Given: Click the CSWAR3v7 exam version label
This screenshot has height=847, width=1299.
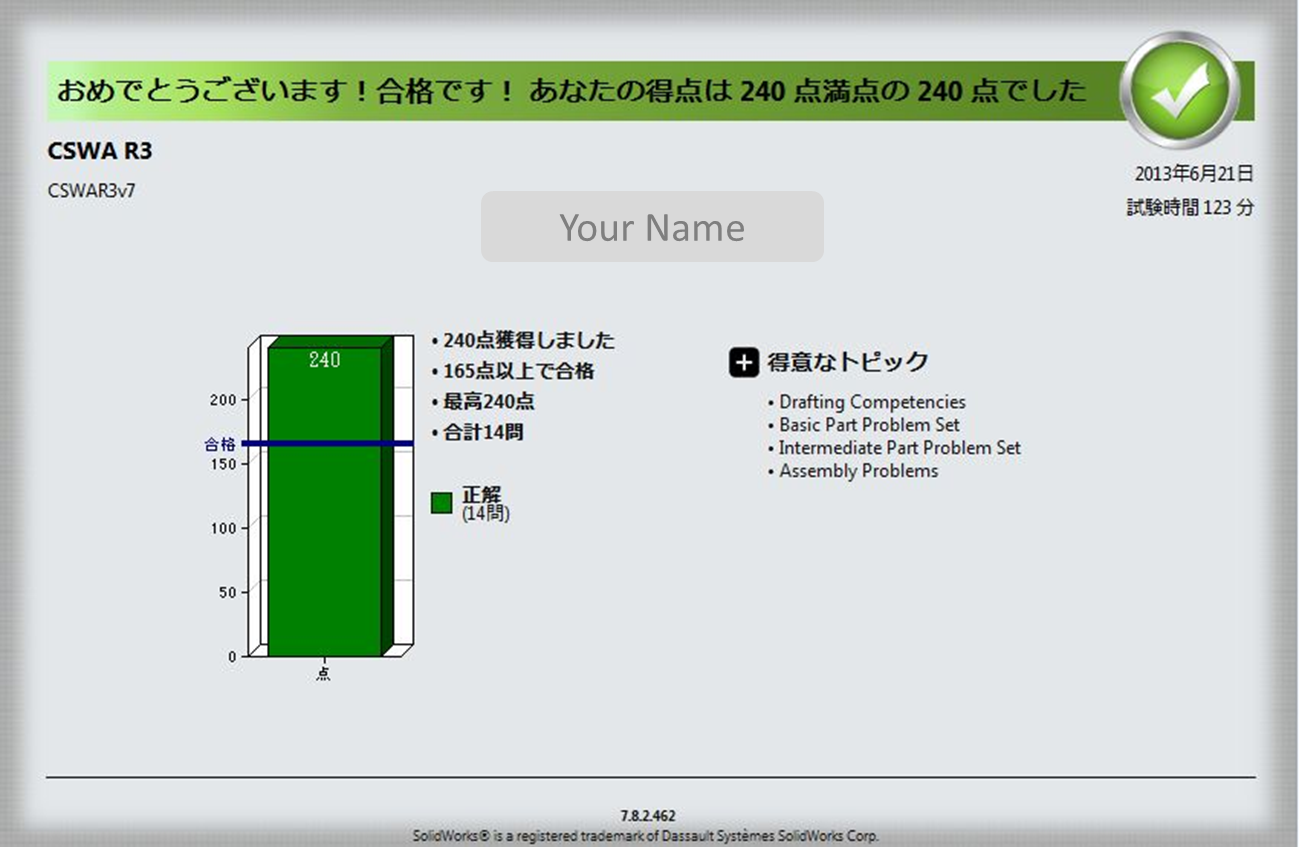Looking at the screenshot, I should click(x=91, y=190).
